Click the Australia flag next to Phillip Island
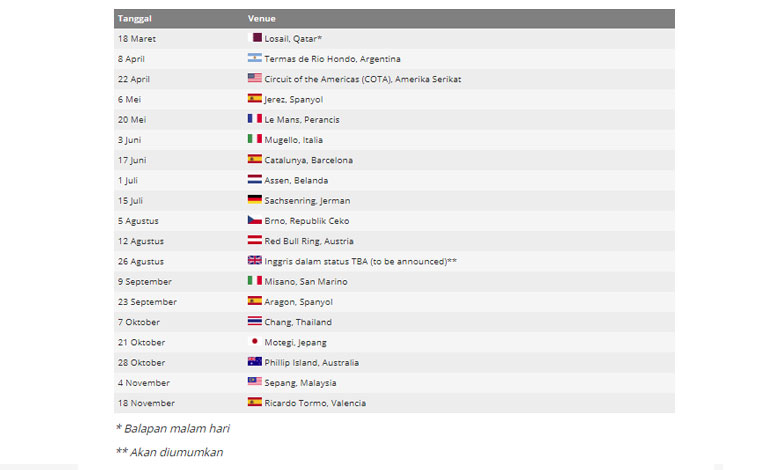780x470 pixels. tap(255, 362)
